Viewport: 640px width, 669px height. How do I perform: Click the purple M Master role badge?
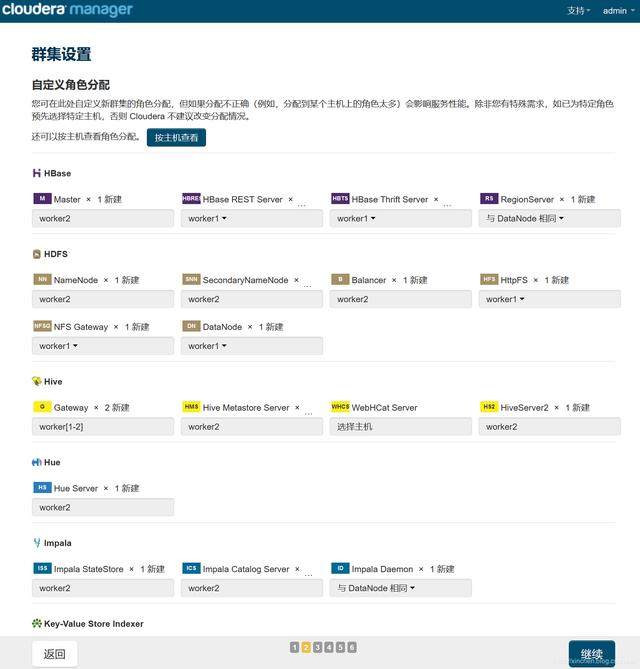[42, 198]
